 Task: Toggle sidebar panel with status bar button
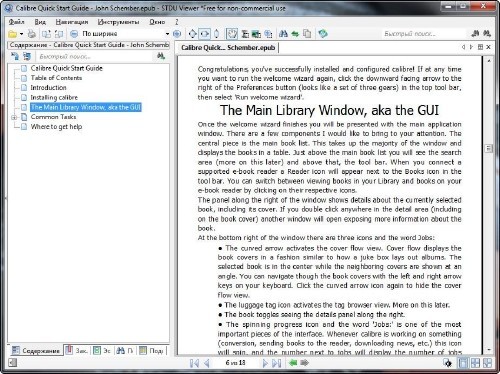[12, 363]
